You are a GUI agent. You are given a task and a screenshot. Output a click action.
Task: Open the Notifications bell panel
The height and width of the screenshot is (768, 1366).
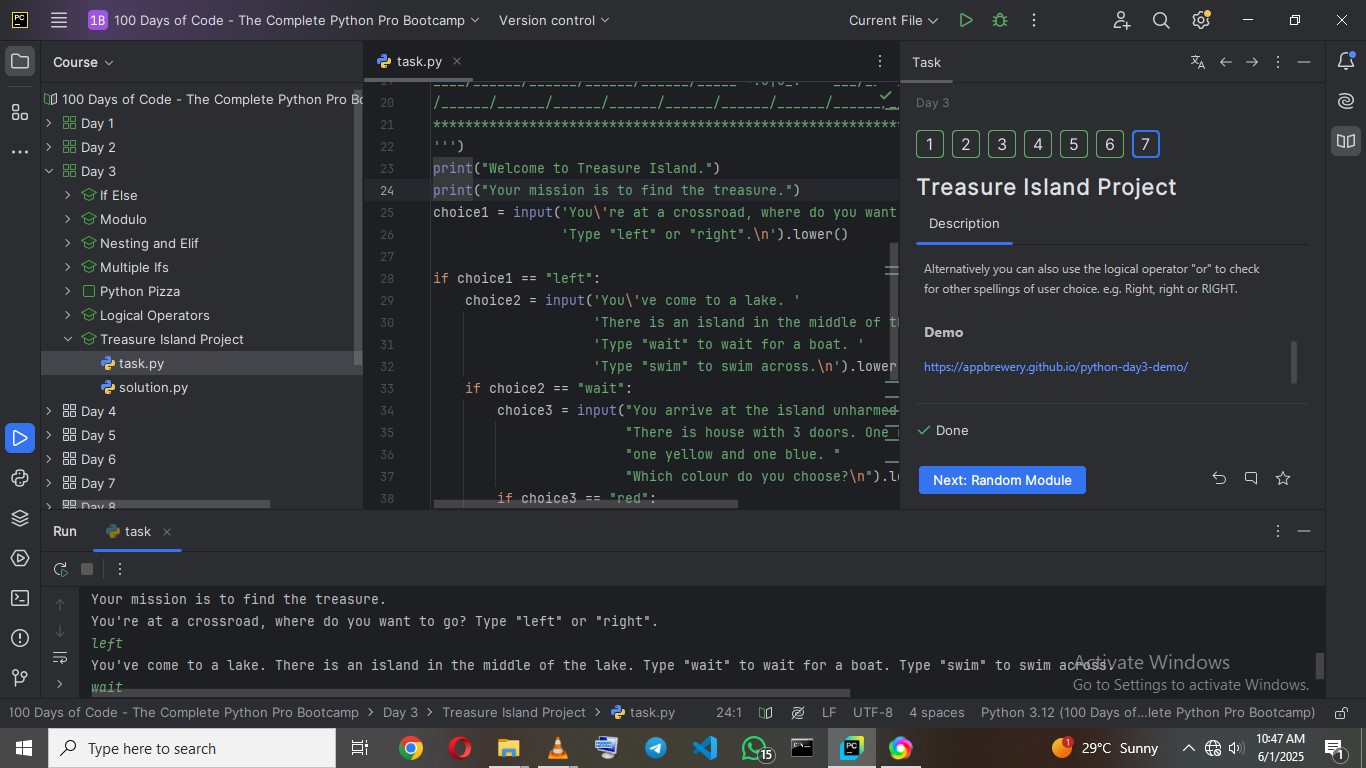click(1345, 62)
